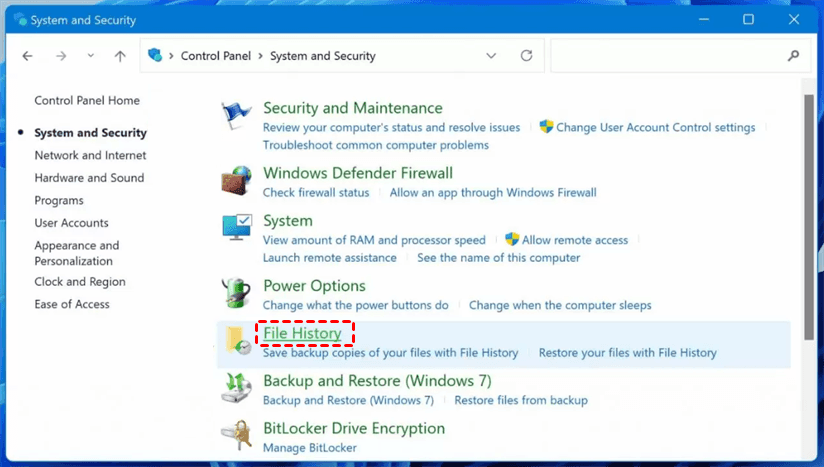
Task: Open BitLocker Drive Encryption heading
Action: pyautogui.click(x=354, y=429)
